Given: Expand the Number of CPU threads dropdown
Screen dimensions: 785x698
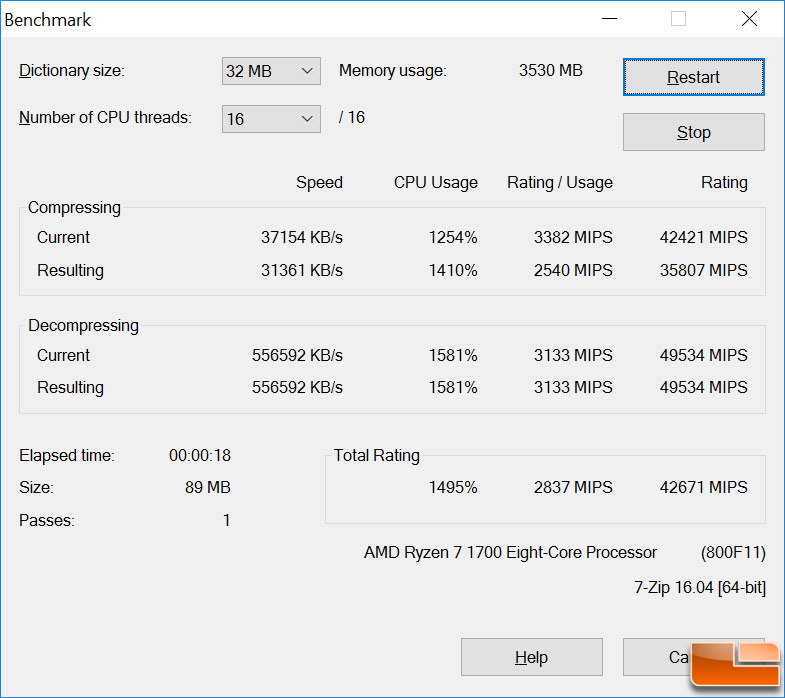Looking at the screenshot, I should pos(271,119).
